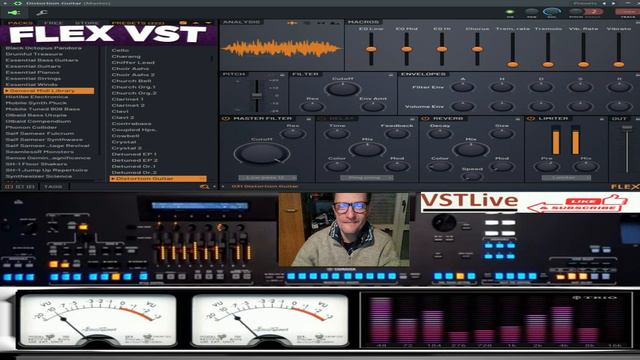Click the Pitch section fader
This screenshot has height=360, width=640.
[x=257, y=95]
